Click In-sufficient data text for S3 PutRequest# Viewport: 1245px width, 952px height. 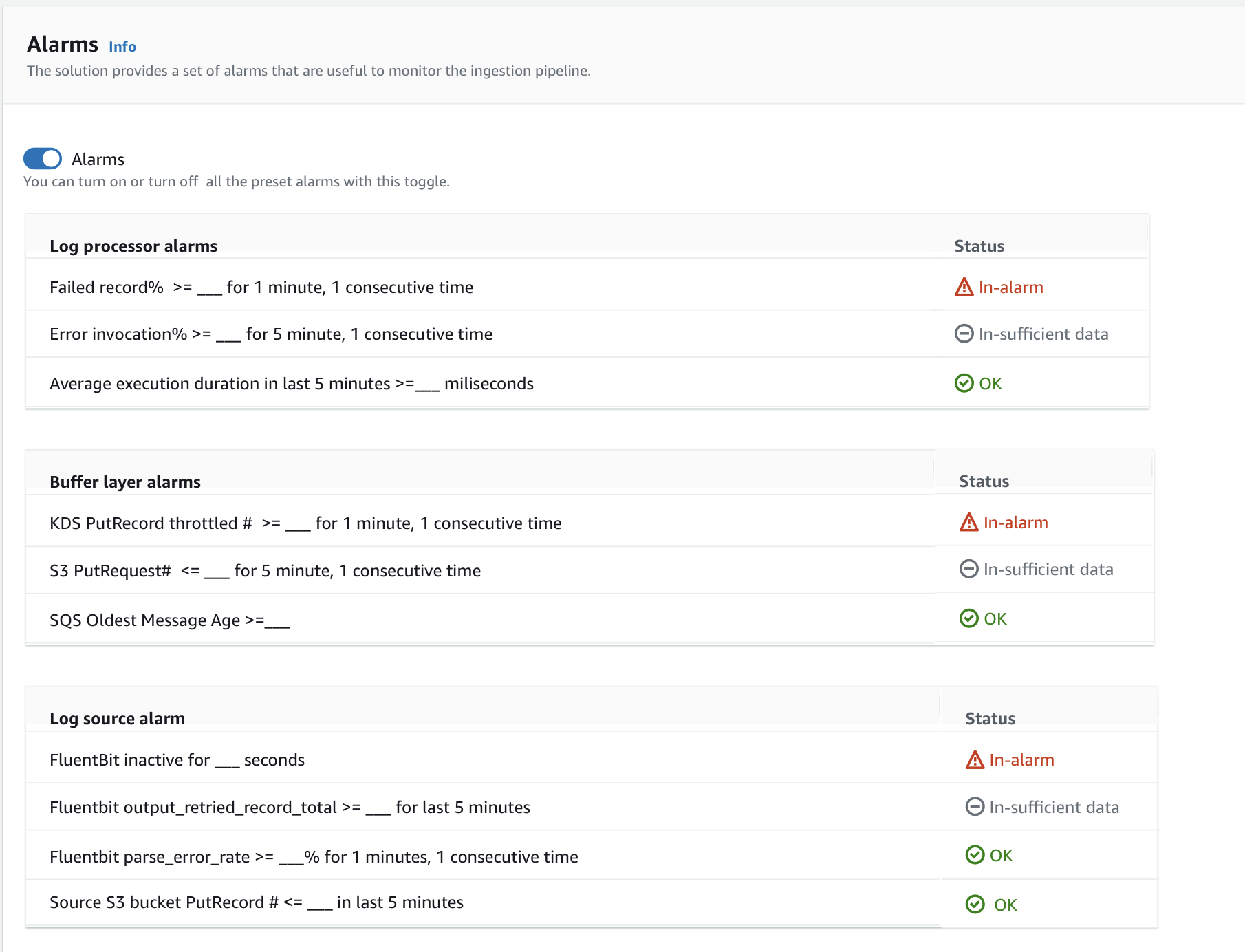click(1048, 570)
